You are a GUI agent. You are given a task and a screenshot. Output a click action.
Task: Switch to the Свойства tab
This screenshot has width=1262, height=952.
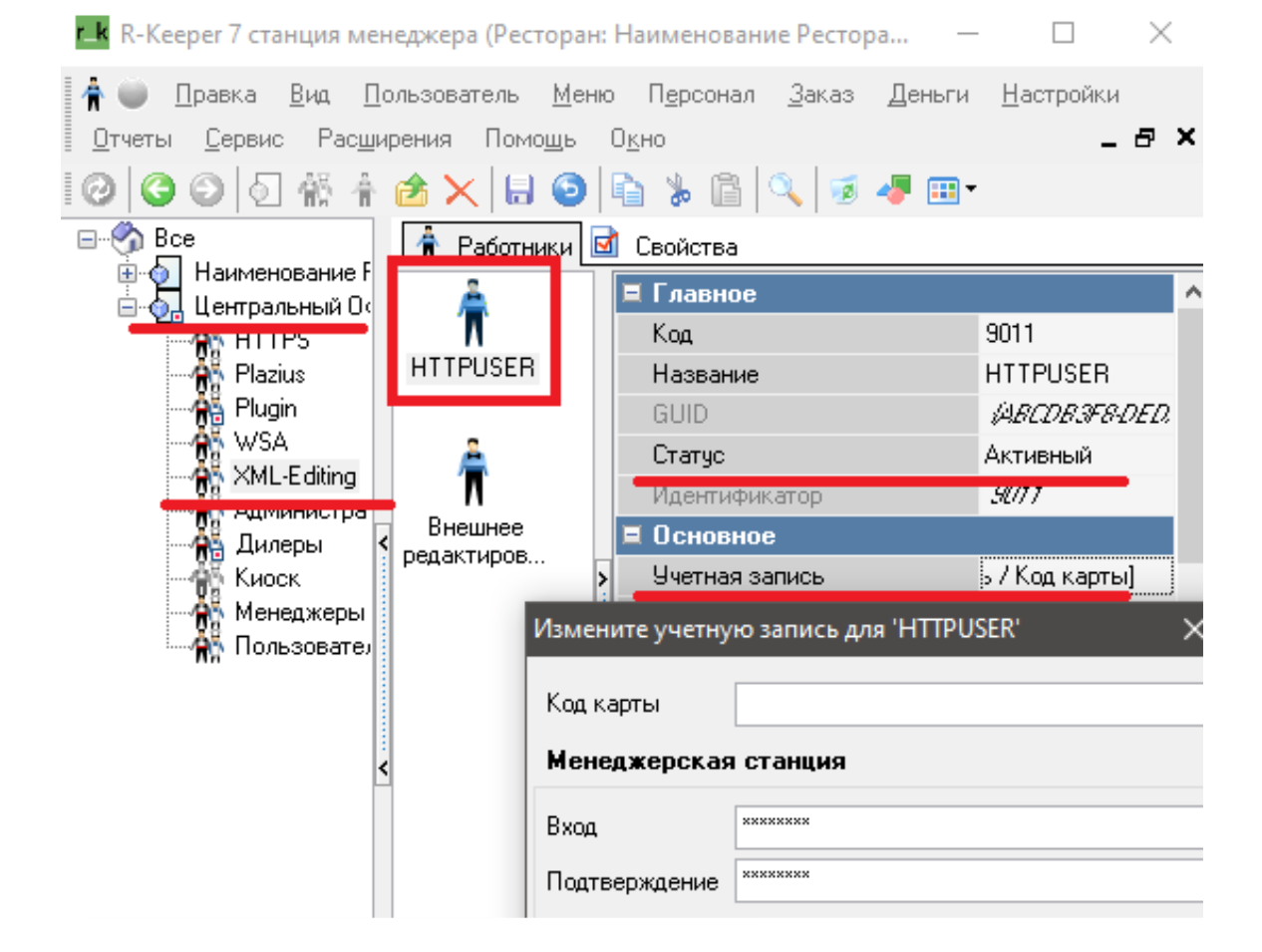665,245
